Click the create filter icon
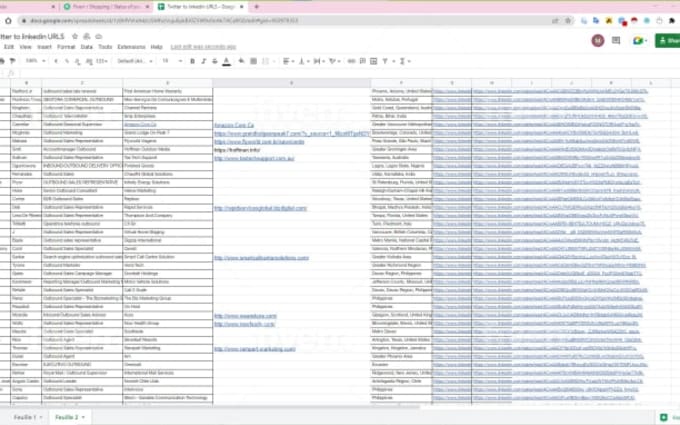 385,61
